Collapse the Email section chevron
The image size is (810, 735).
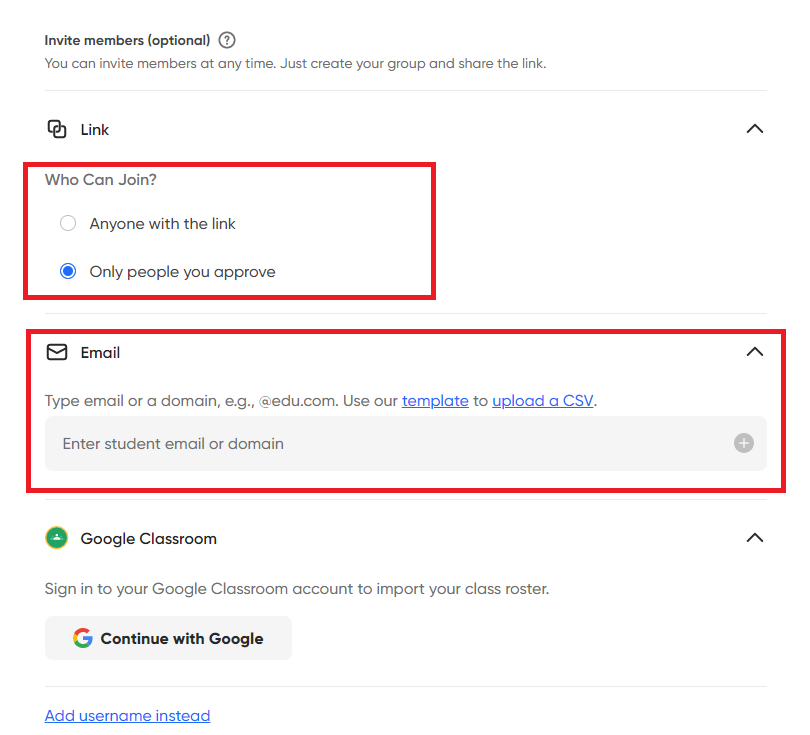pyautogui.click(x=755, y=352)
